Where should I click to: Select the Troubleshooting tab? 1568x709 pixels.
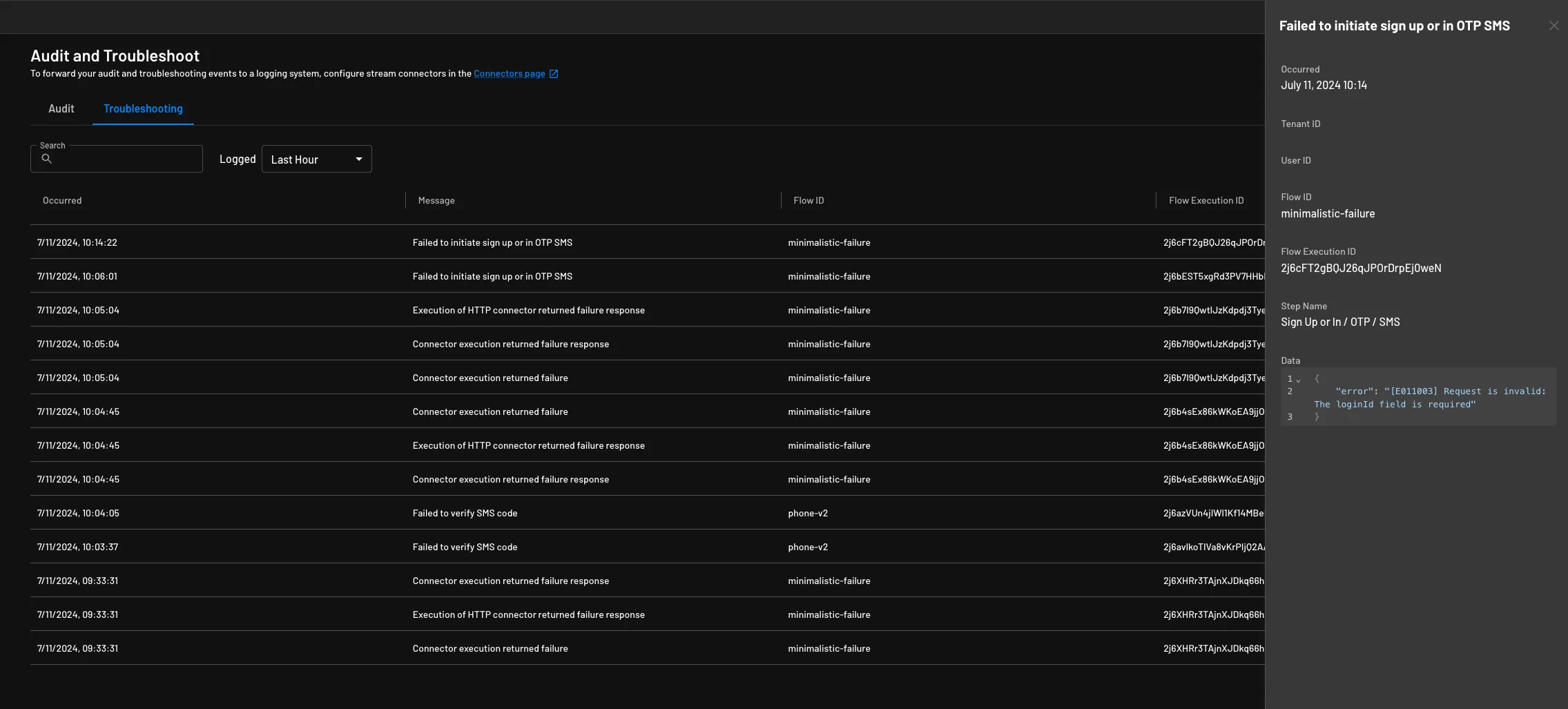142,108
